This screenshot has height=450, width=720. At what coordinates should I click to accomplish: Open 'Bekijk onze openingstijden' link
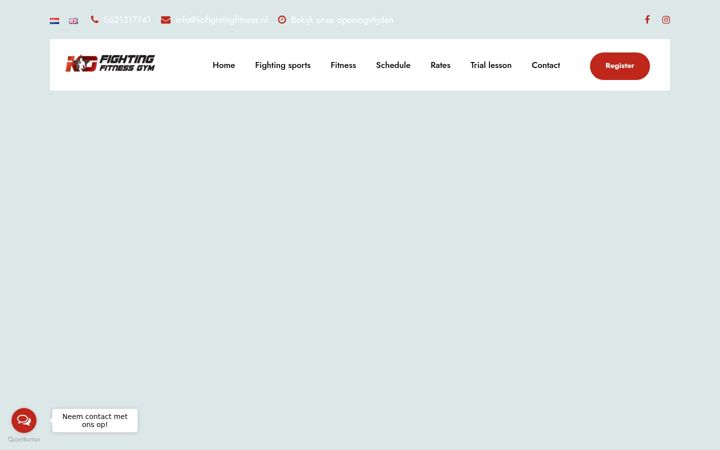click(342, 20)
